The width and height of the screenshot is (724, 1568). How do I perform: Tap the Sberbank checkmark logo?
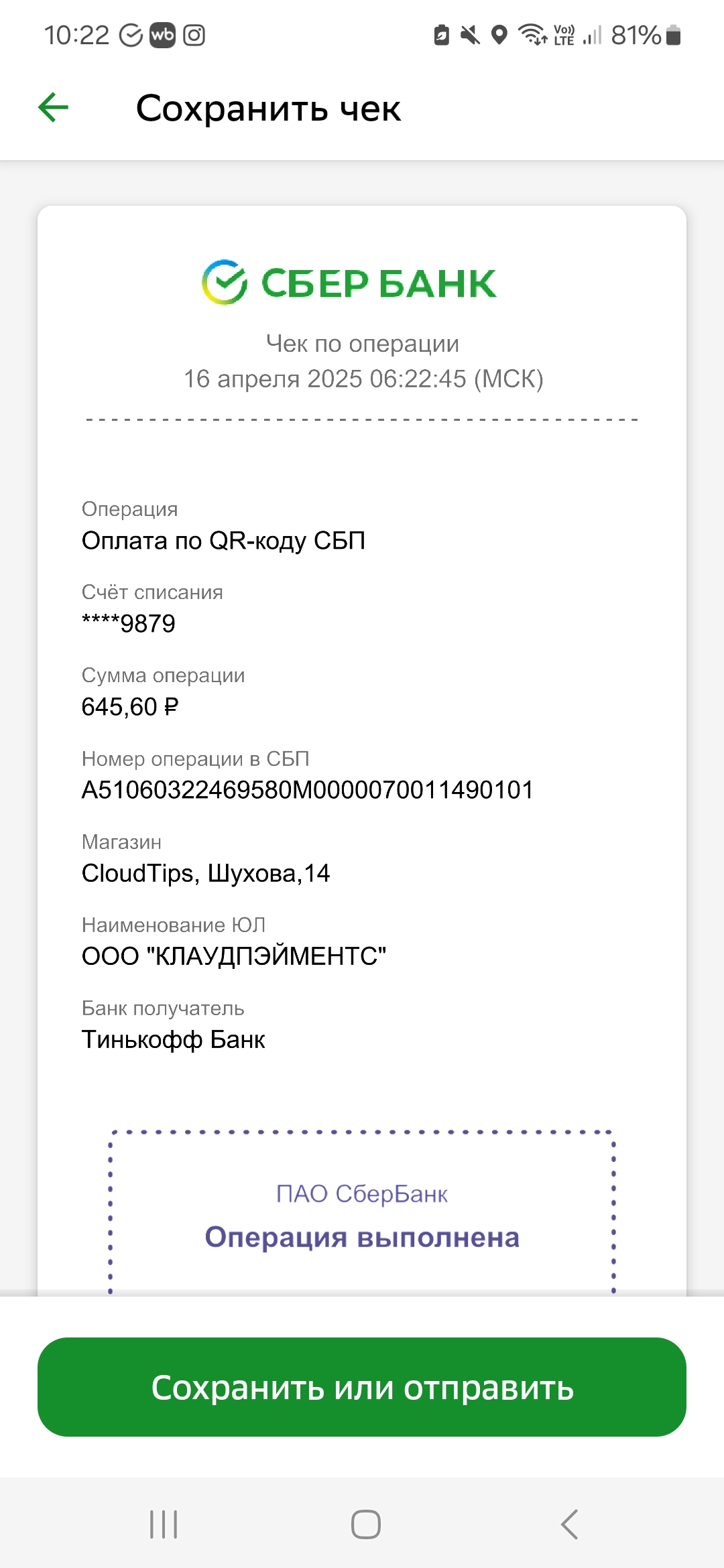coord(225,282)
